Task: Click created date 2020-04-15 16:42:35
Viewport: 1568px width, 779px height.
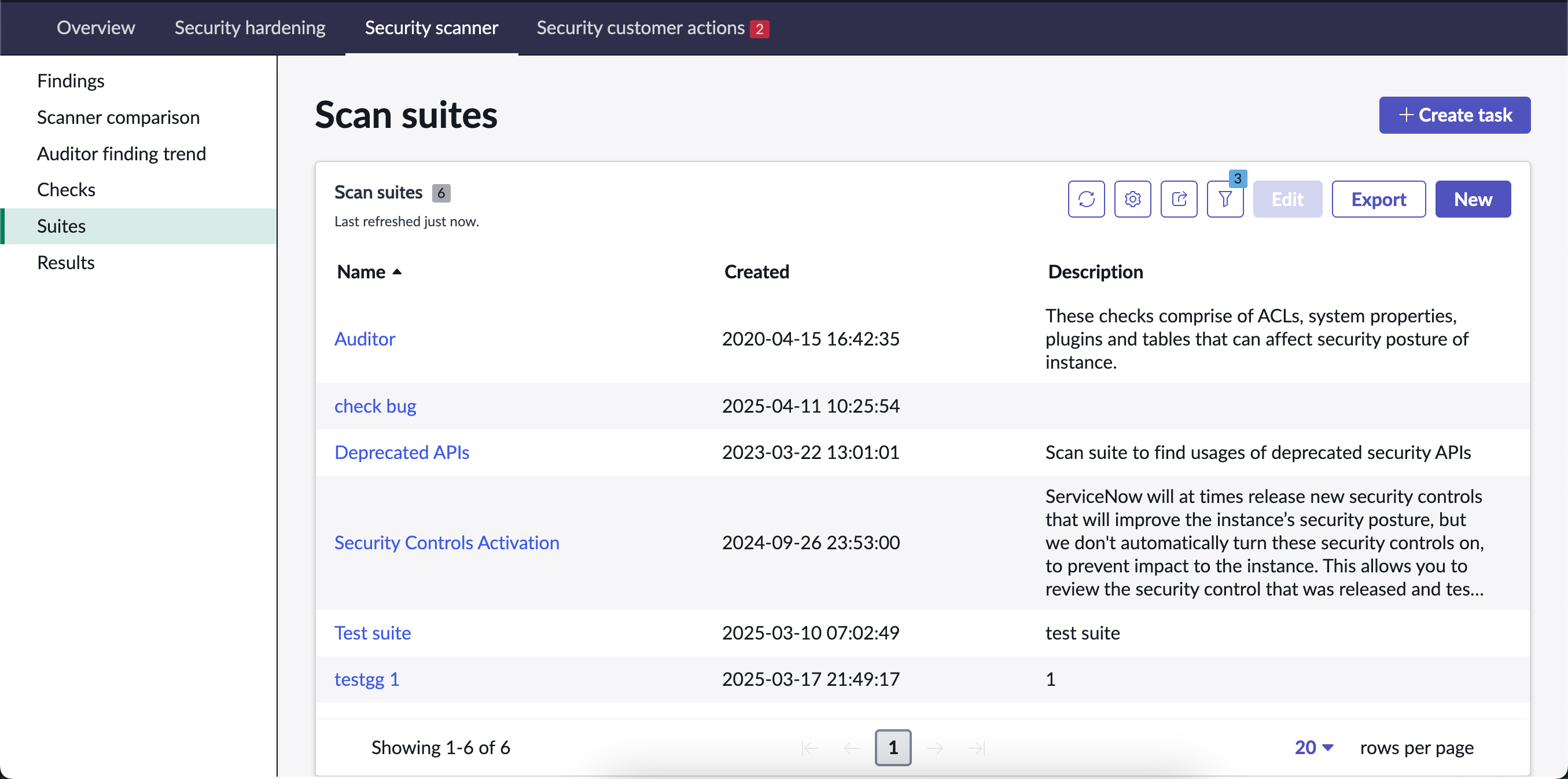Action: tap(811, 339)
